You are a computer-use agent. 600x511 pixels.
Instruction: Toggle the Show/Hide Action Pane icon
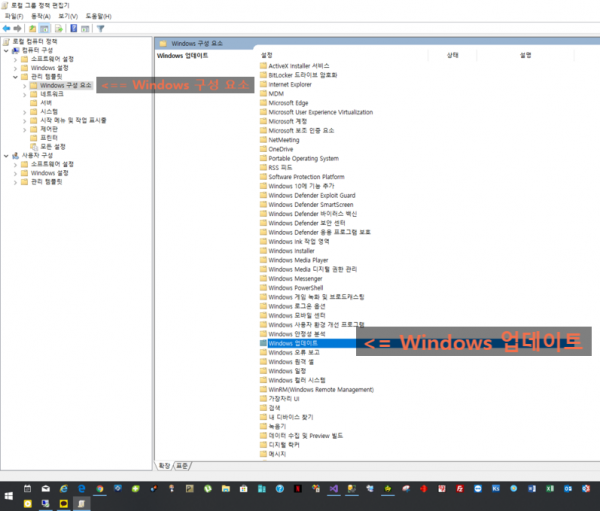click(x=85, y=28)
